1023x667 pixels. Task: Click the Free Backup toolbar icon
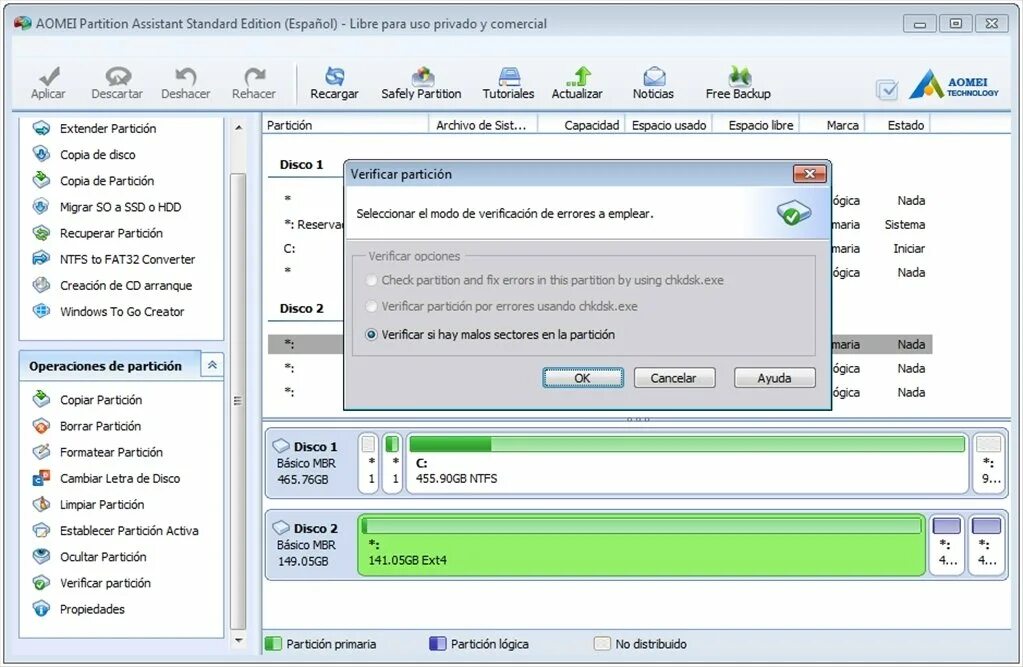click(x=738, y=83)
